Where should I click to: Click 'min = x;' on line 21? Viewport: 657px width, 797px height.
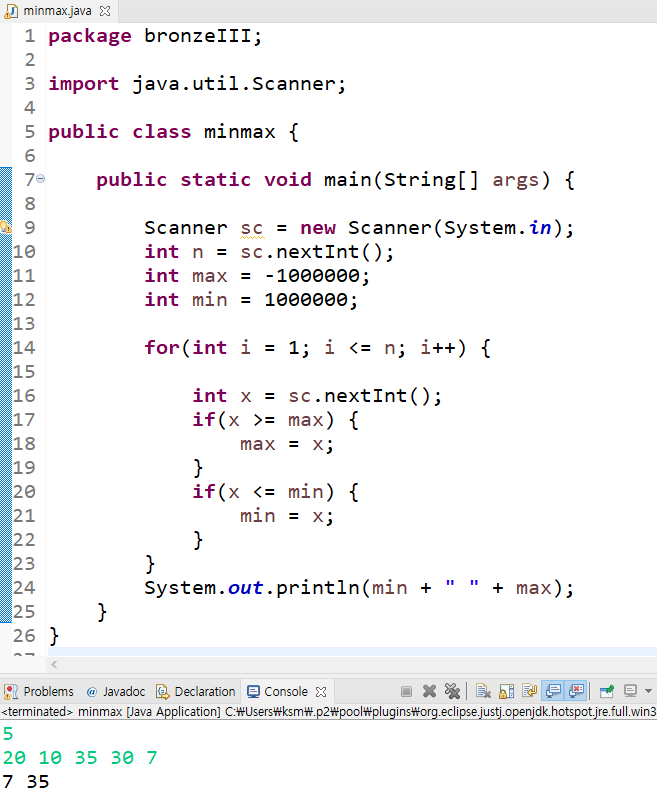pos(287,516)
